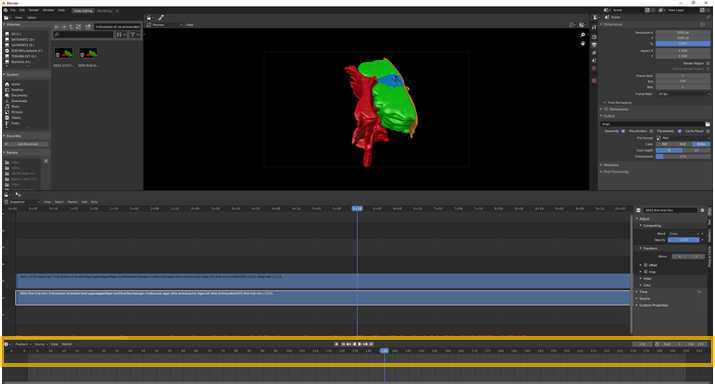
Task: Open the sequencer Strip menu
Action: pos(94,202)
